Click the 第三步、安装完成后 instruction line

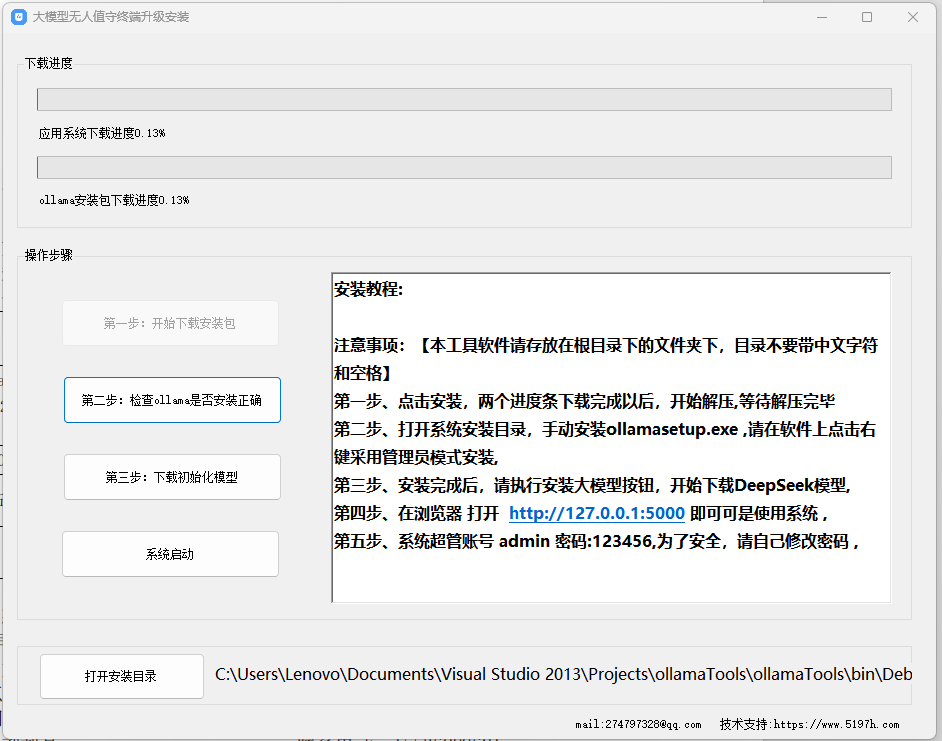(592, 485)
